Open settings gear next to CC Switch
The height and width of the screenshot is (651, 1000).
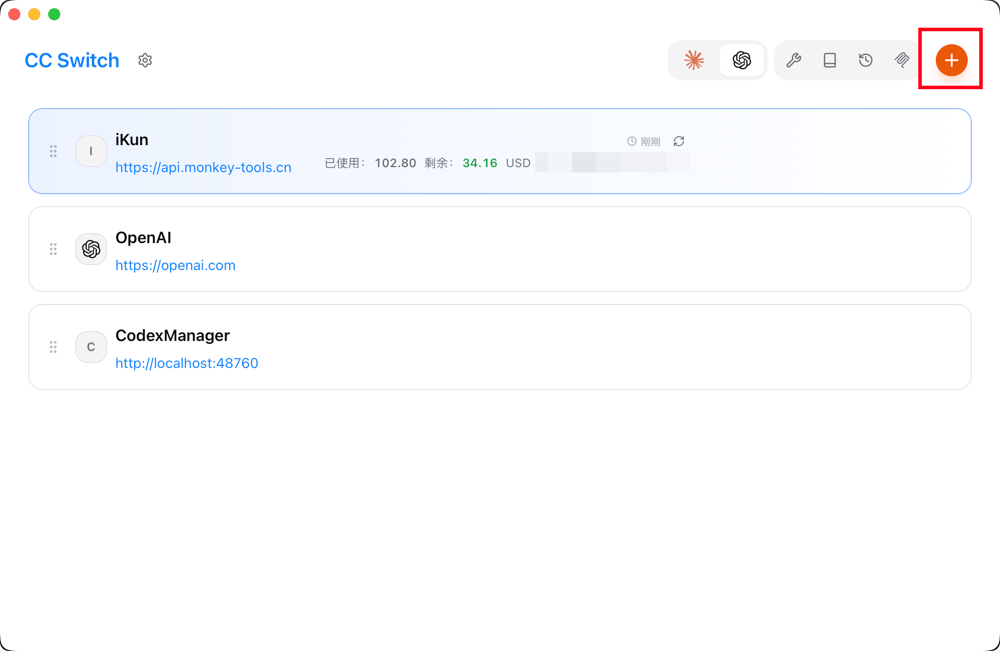[145, 60]
